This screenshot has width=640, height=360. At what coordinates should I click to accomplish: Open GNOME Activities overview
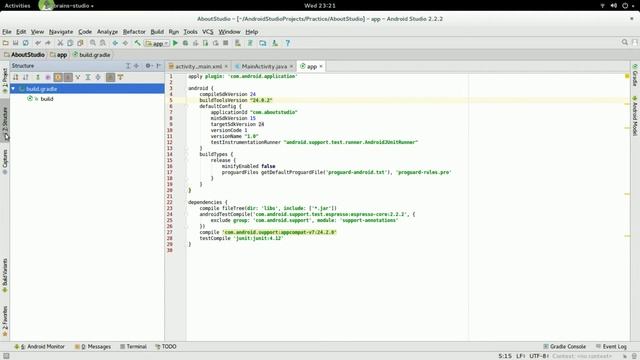click(x=17, y=6)
